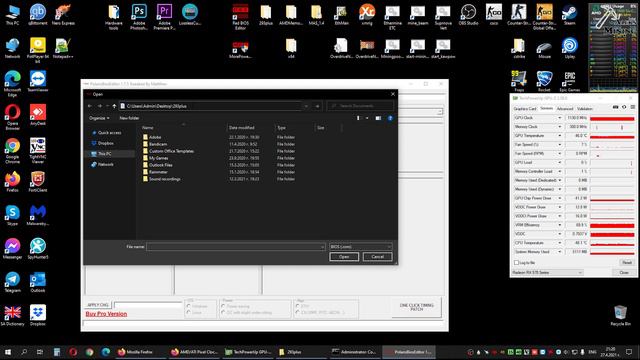The width and height of the screenshot is (640, 360).
Task: Switch to GPU-Z Advanced tab
Action: (x=565, y=109)
